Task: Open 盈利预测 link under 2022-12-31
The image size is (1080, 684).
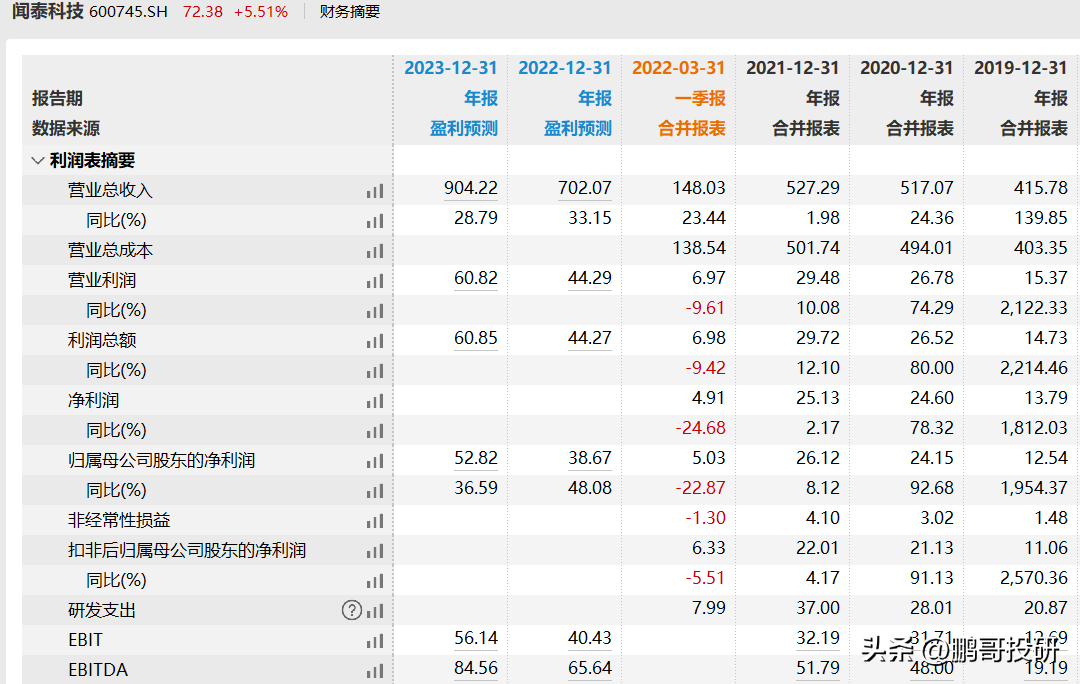Action: (578, 128)
